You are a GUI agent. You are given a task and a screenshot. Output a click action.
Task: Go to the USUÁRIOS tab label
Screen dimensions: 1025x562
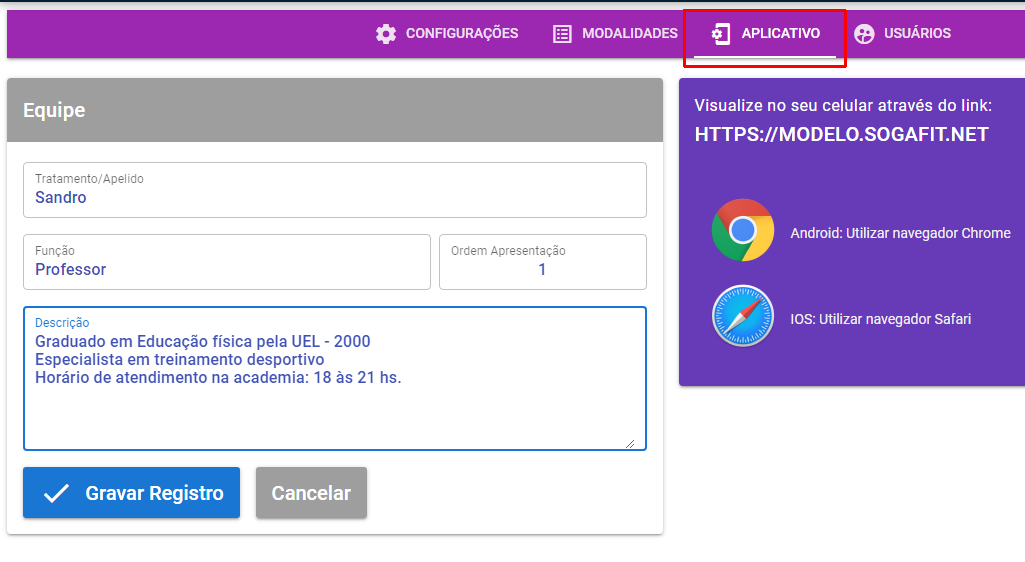[917, 34]
